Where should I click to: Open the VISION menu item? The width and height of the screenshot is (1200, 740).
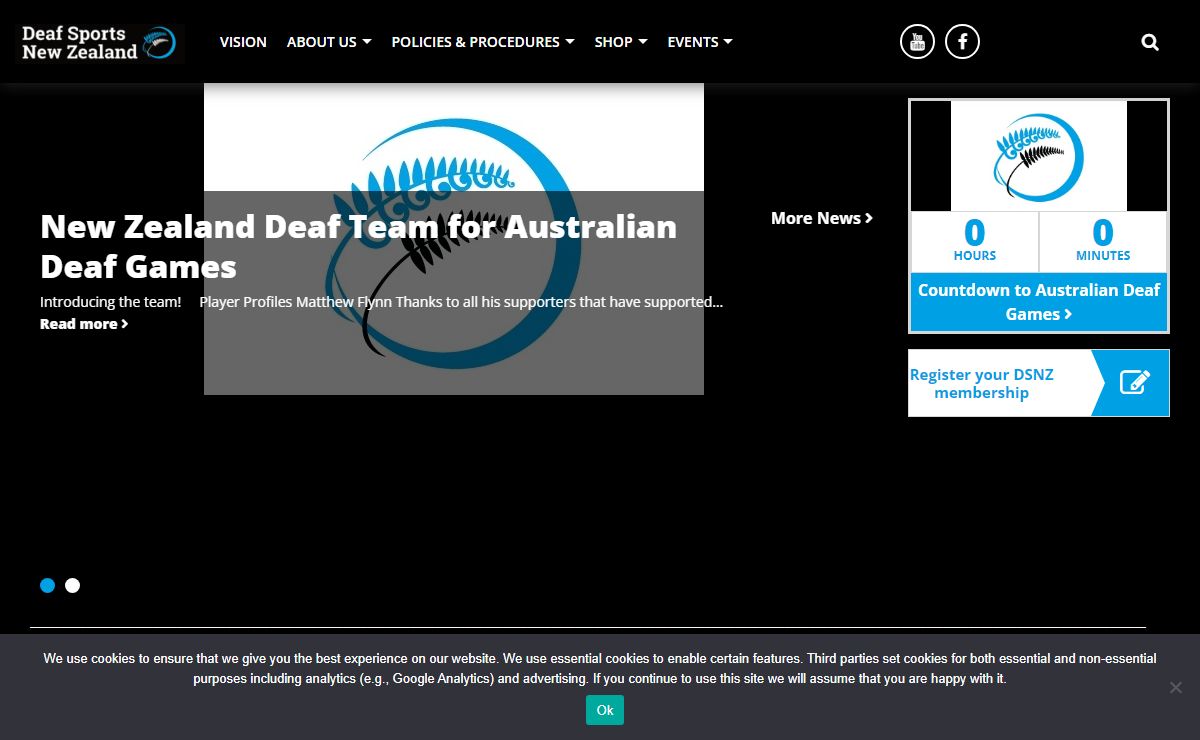coord(243,42)
